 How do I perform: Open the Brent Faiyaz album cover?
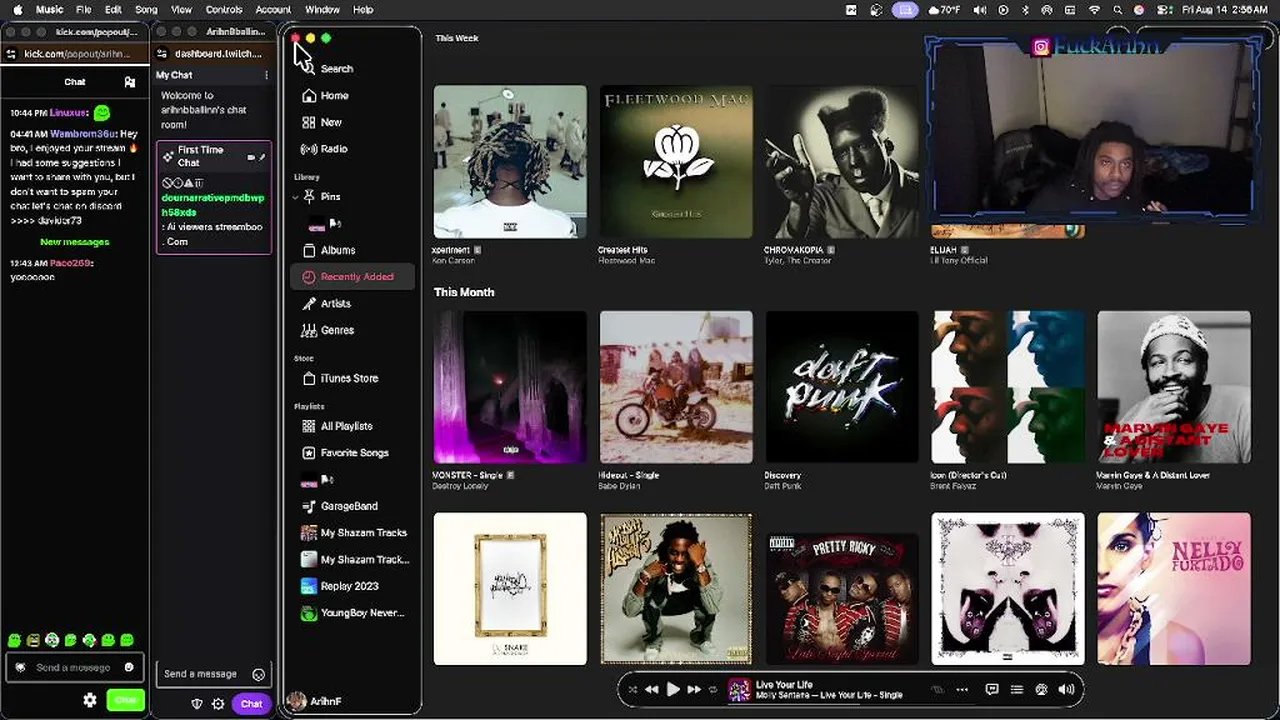coord(1008,387)
